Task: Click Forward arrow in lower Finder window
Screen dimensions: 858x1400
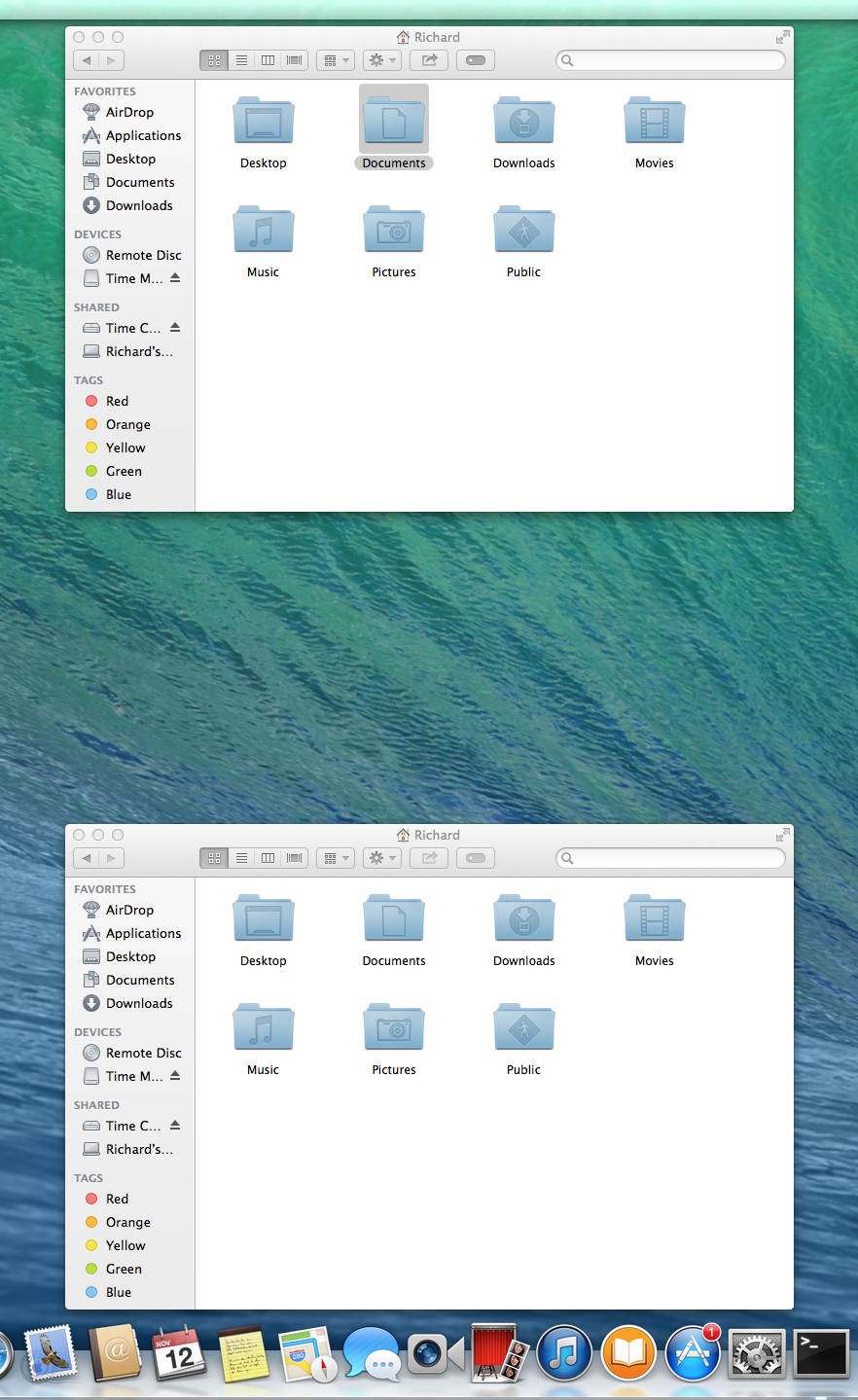Action: (x=112, y=858)
